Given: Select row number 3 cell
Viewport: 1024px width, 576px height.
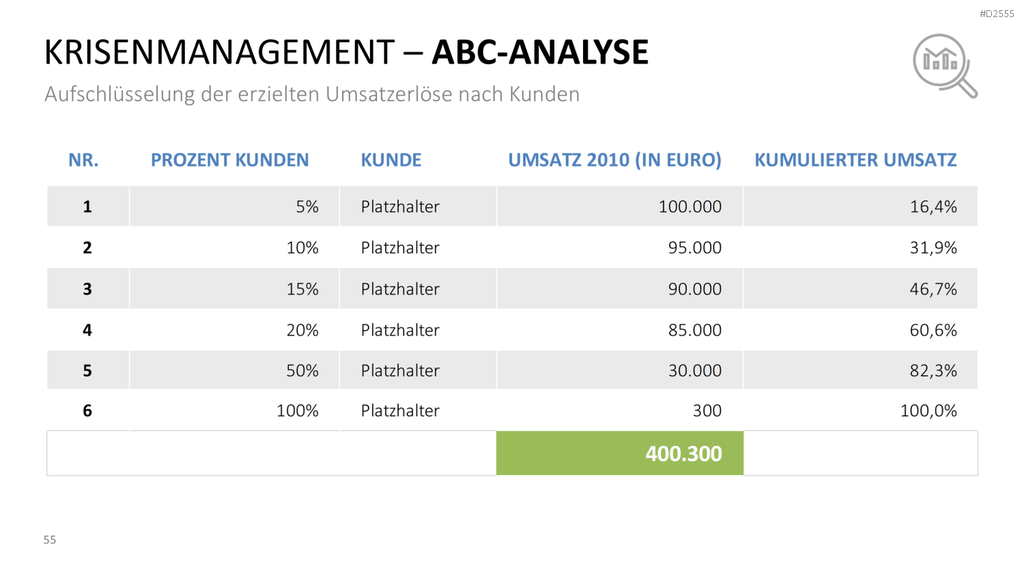Looking at the screenshot, I should [88, 289].
